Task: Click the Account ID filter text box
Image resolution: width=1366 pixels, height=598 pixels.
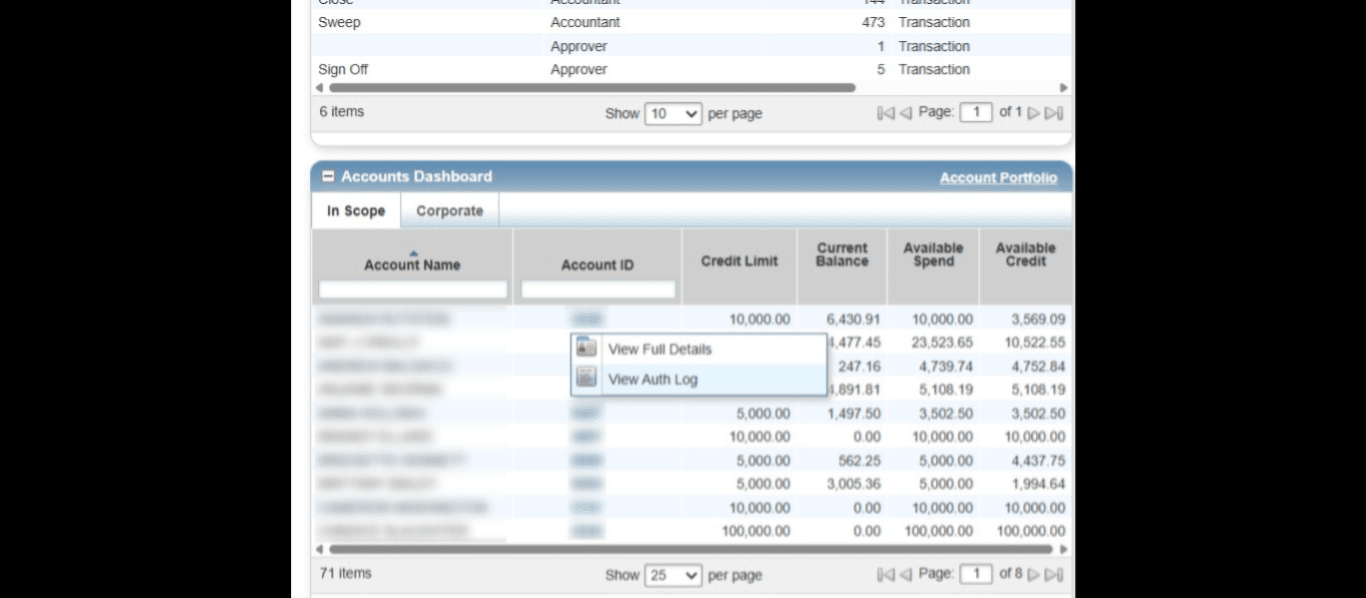Action: coord(598,290)
